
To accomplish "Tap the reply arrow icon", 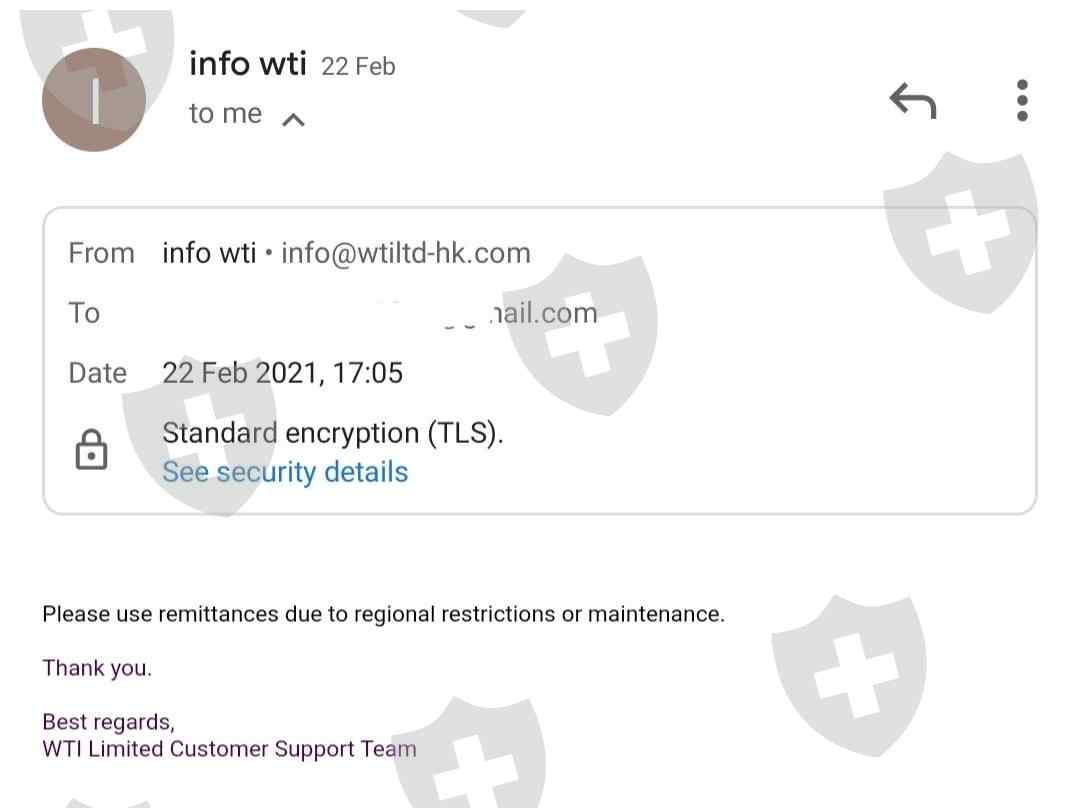I will point(912,100).
